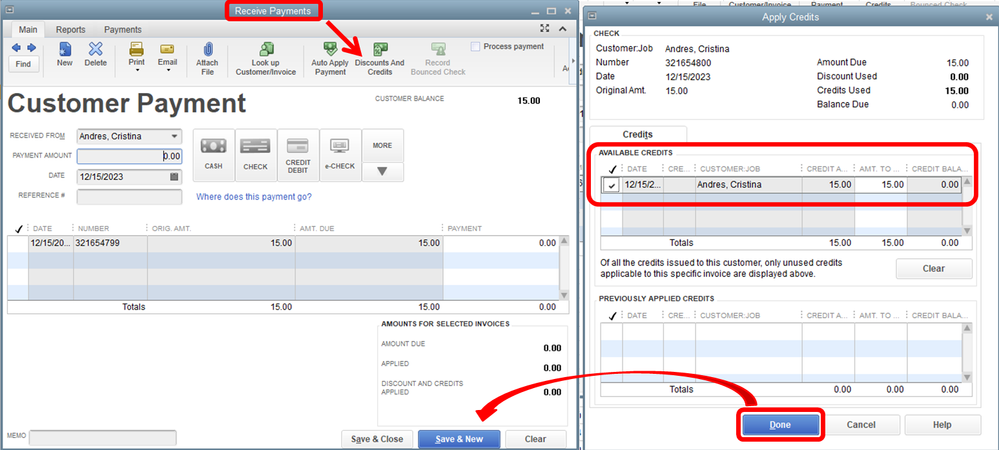Click the Email icon
999x450 pixels.
168,49
